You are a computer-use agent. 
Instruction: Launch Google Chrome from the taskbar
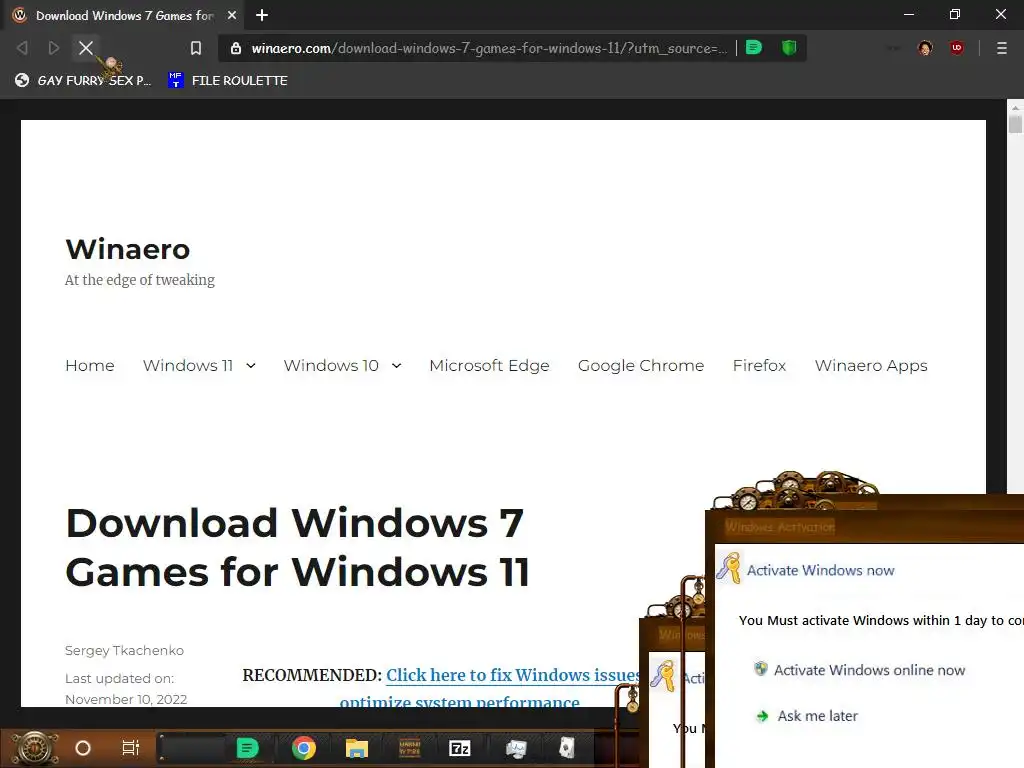tap(304, 748)
